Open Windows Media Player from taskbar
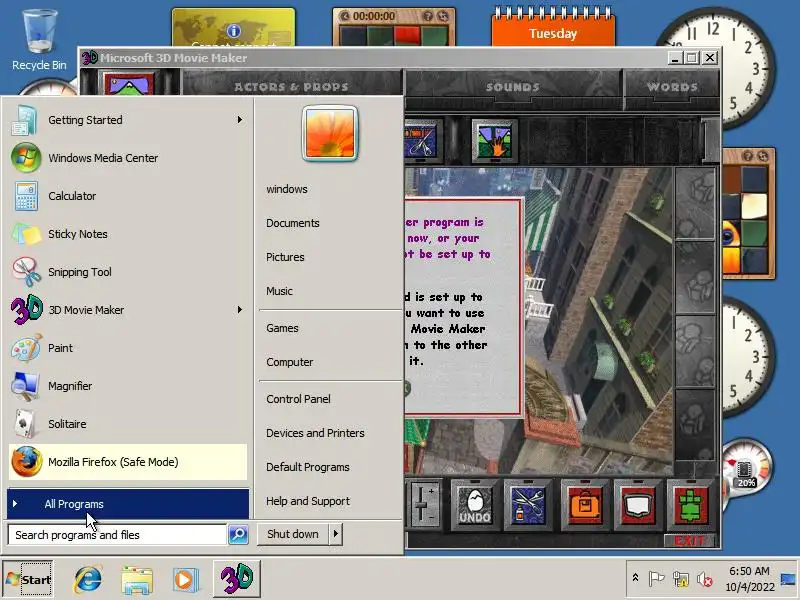 (x=185, y=579)
